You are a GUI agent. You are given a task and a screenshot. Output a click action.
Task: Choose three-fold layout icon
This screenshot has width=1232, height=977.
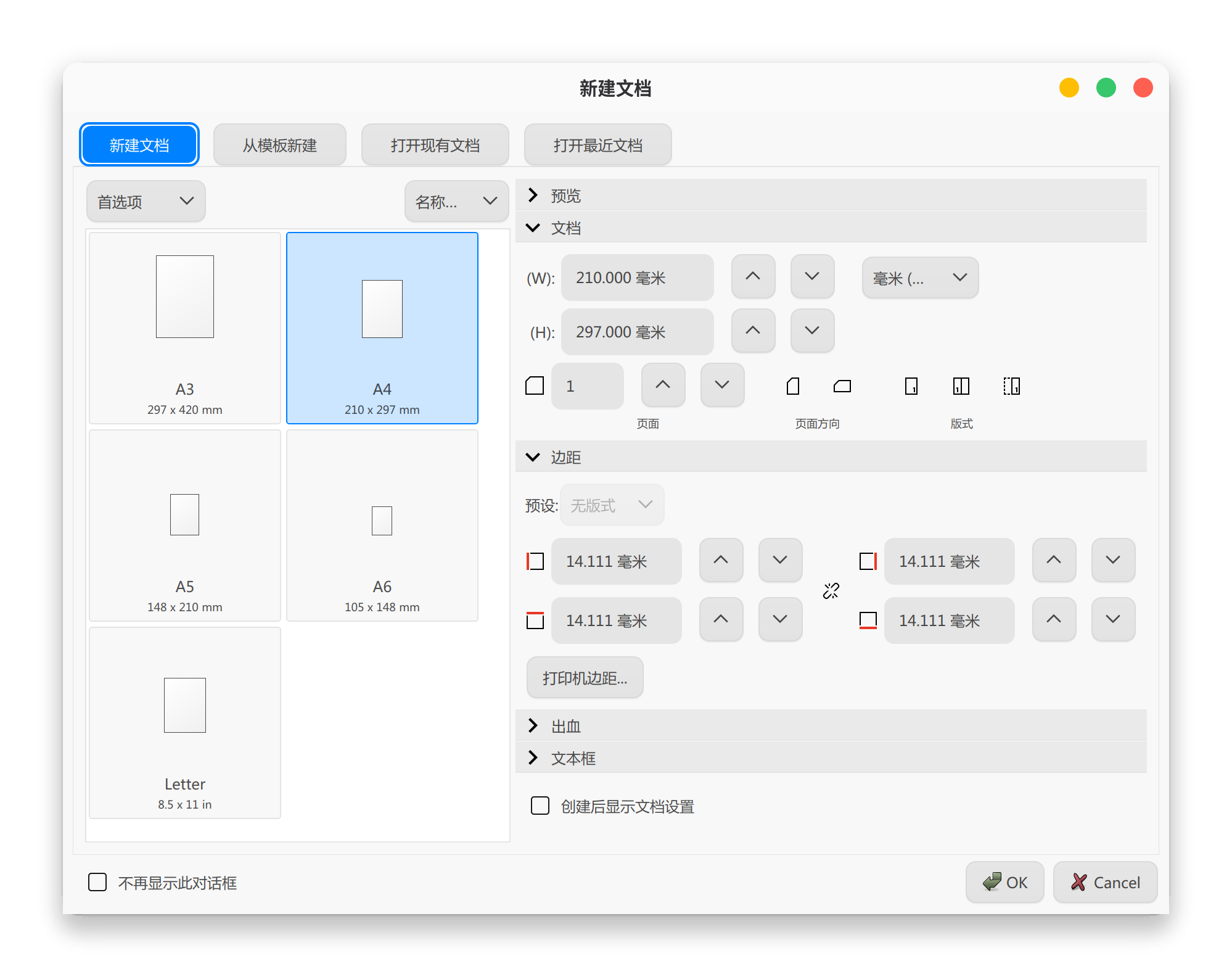click(1012, 386)
